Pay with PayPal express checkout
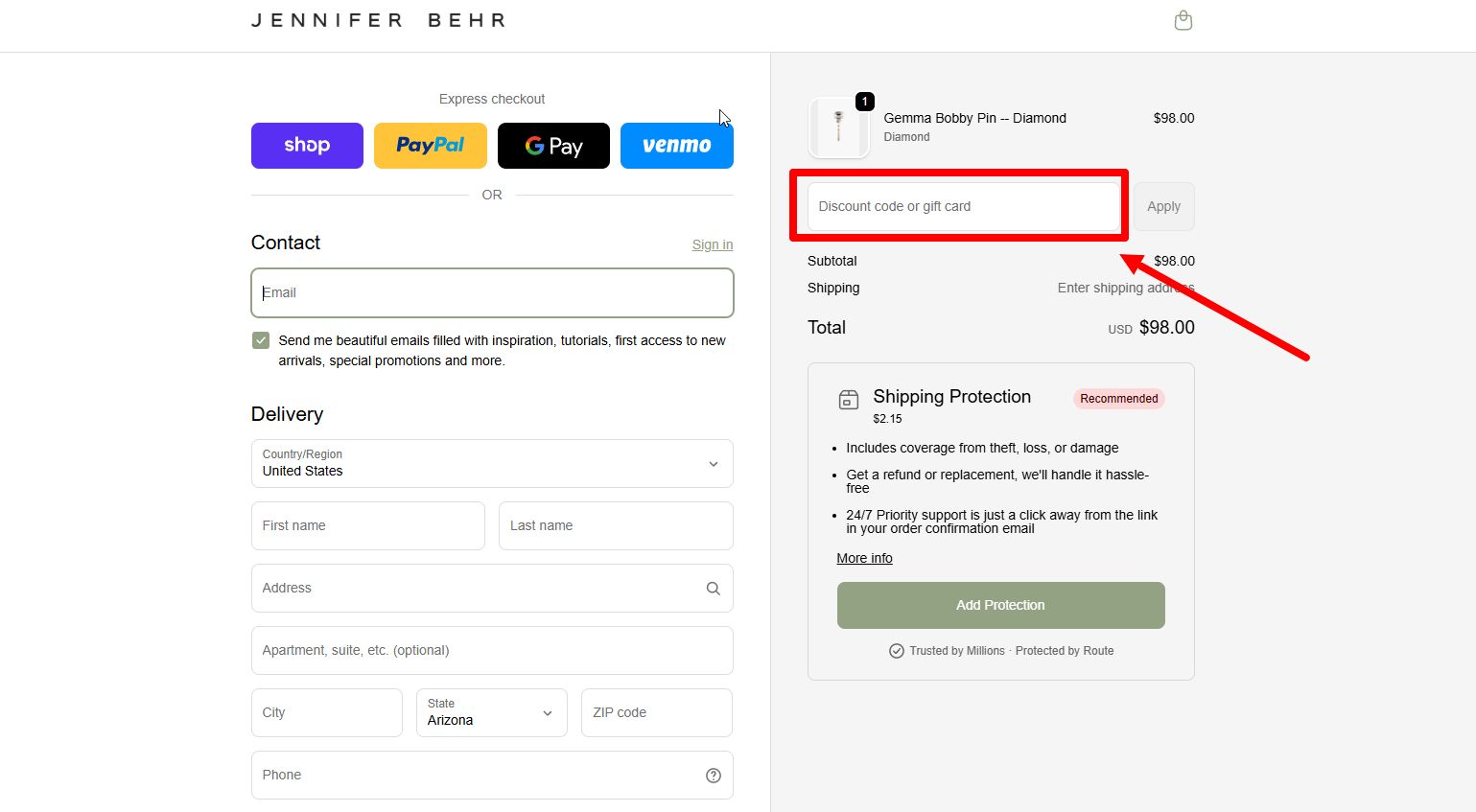The image size is (1476, 812). [430, 145]
